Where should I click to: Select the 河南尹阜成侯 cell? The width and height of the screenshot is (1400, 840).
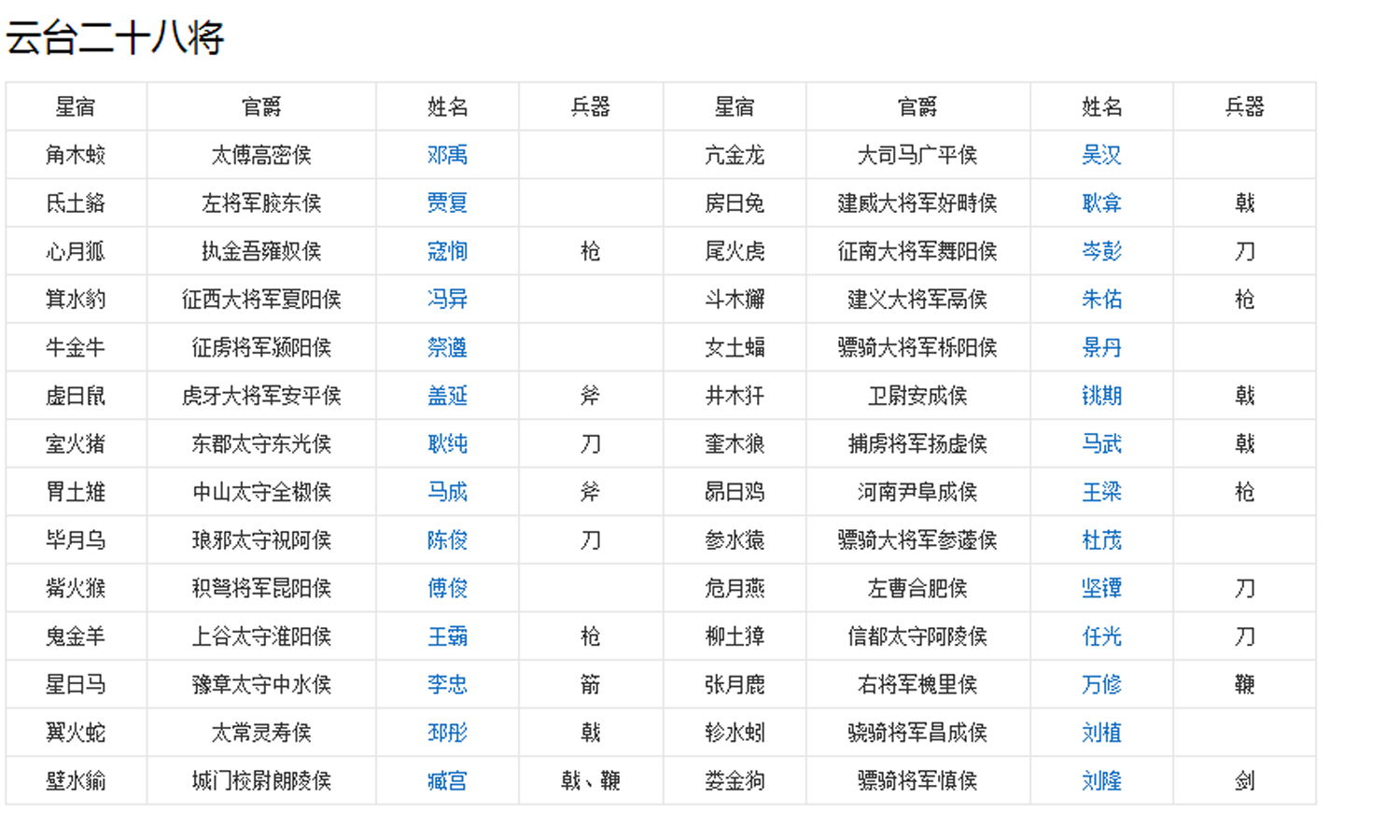pos(917,492)
